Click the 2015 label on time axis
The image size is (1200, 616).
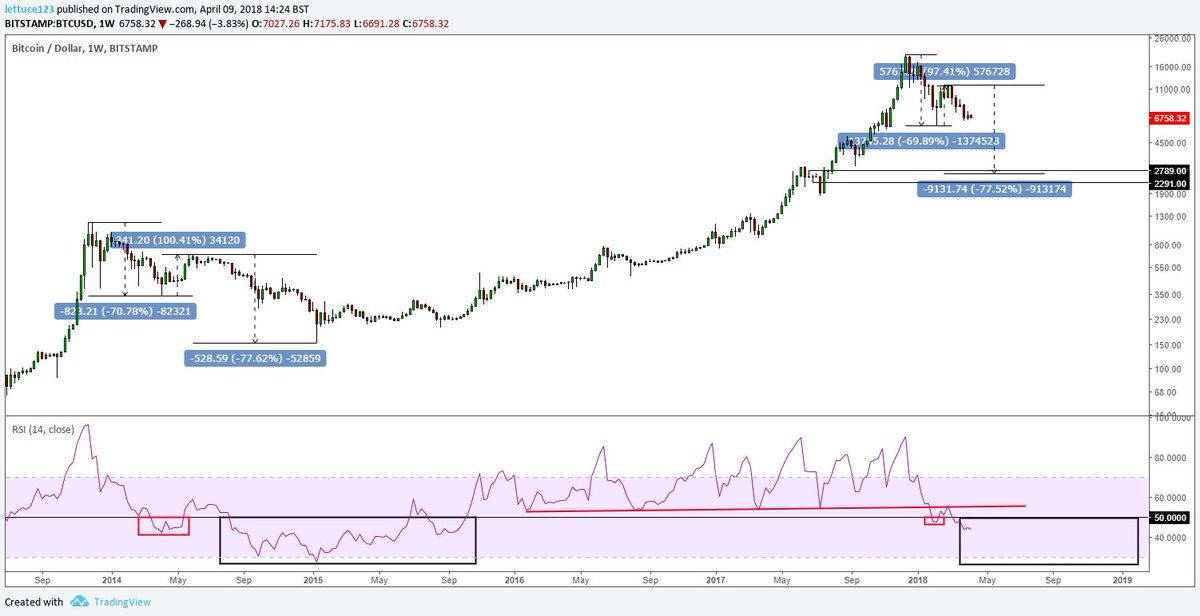pos(312,579)
